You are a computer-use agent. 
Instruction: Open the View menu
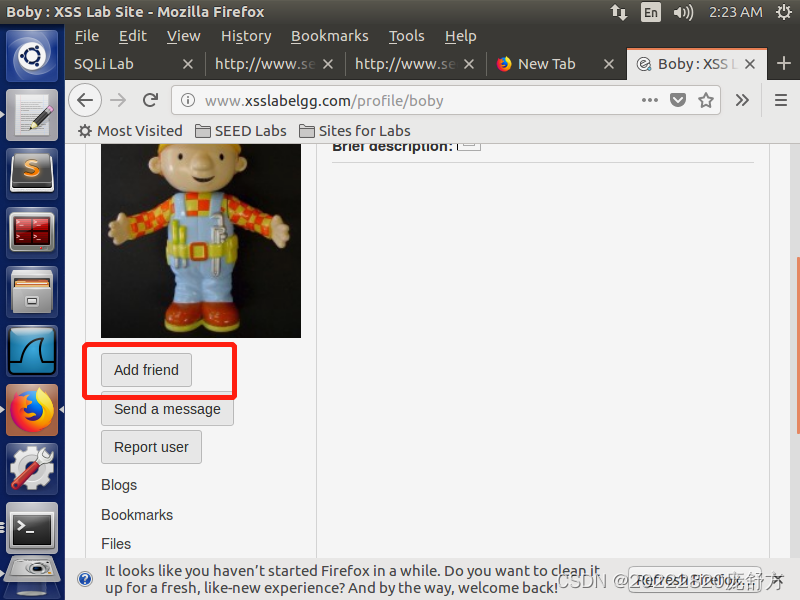(183, 36)
